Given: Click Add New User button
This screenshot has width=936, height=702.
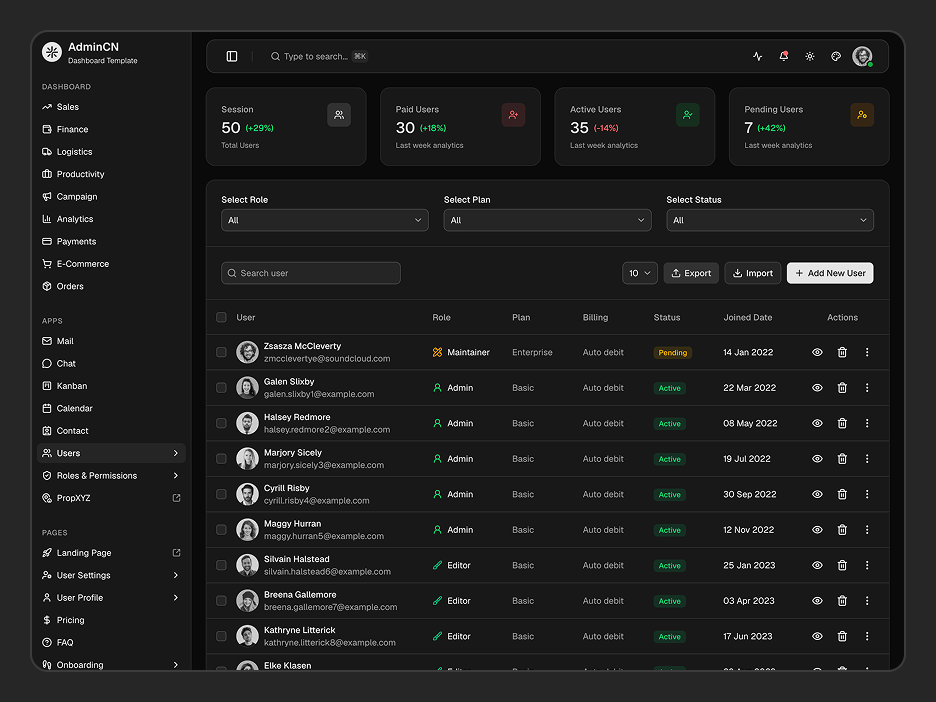Looking at the screenshot, I should pos(830,273).
